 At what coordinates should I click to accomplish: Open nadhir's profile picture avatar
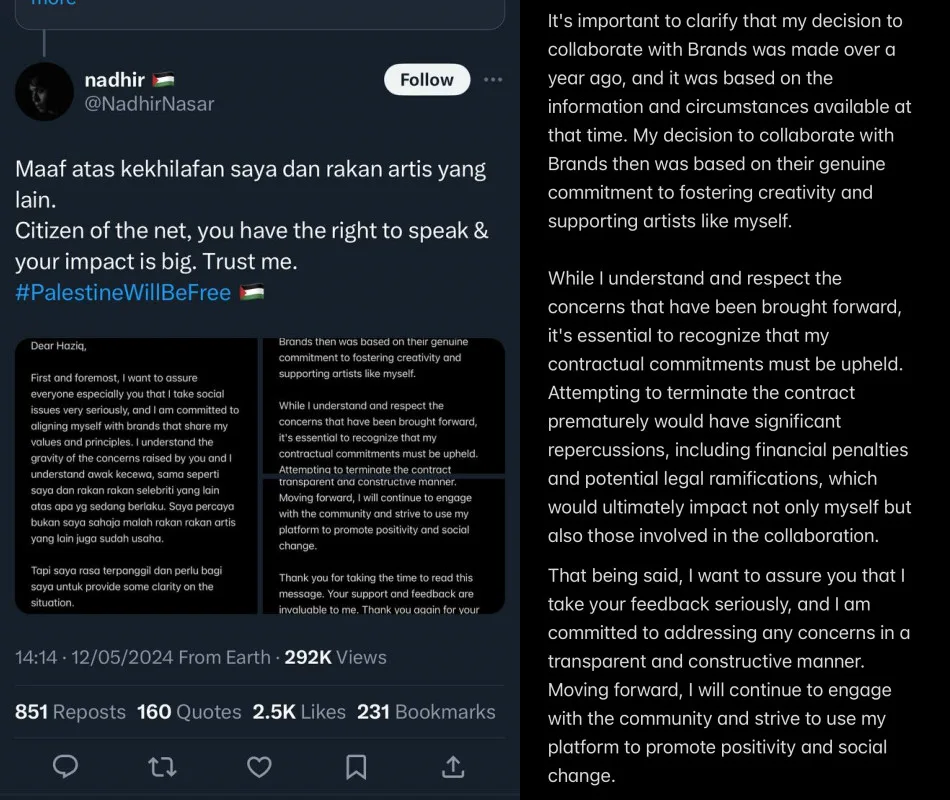44,91
